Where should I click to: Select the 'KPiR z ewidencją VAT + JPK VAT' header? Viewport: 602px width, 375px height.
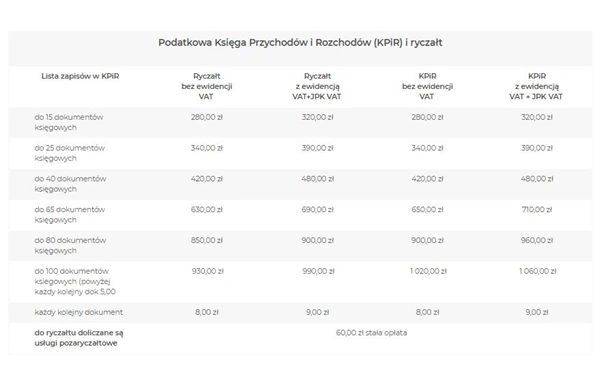coord(536,86)
